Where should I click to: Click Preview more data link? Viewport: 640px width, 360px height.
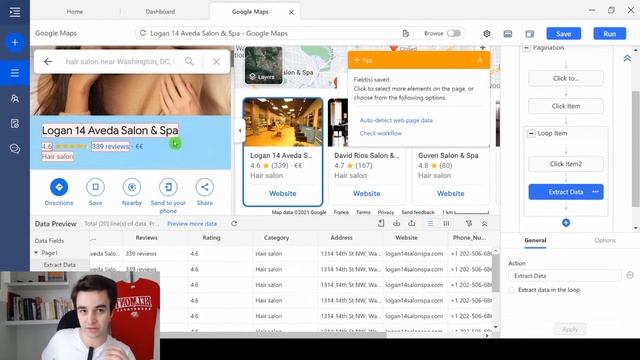pyautogui.click(x=192, y=224)
